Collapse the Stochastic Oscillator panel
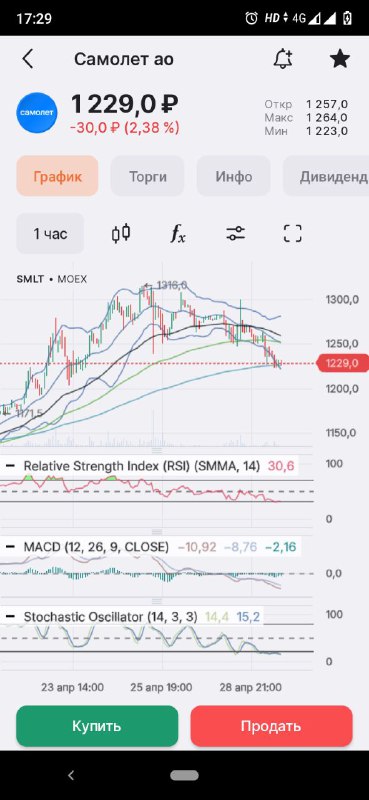Viewport: 369px width, 800px height. (x=10, y=617)
